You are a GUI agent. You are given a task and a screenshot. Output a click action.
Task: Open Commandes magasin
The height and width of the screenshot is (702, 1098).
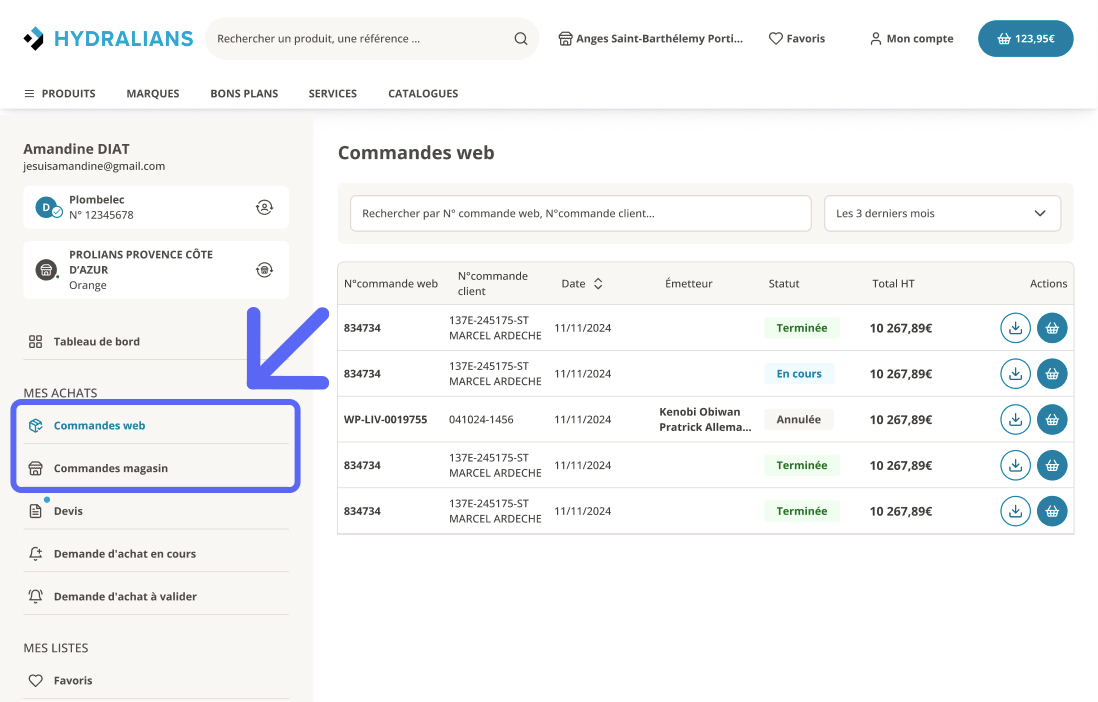(155, 468)
